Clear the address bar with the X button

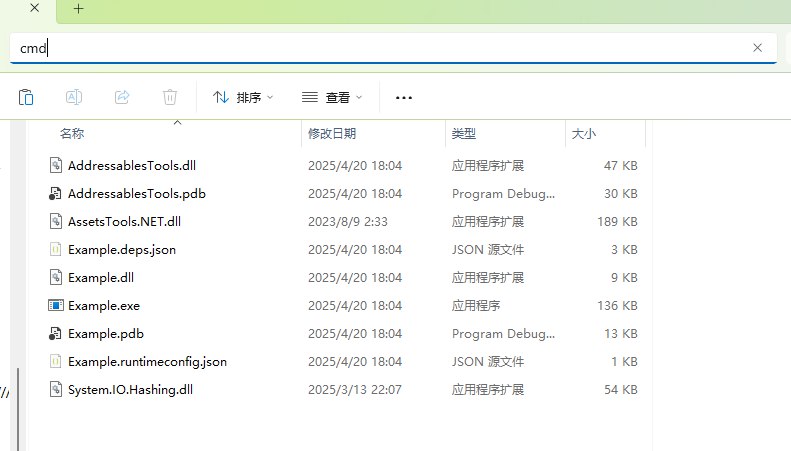758,47
